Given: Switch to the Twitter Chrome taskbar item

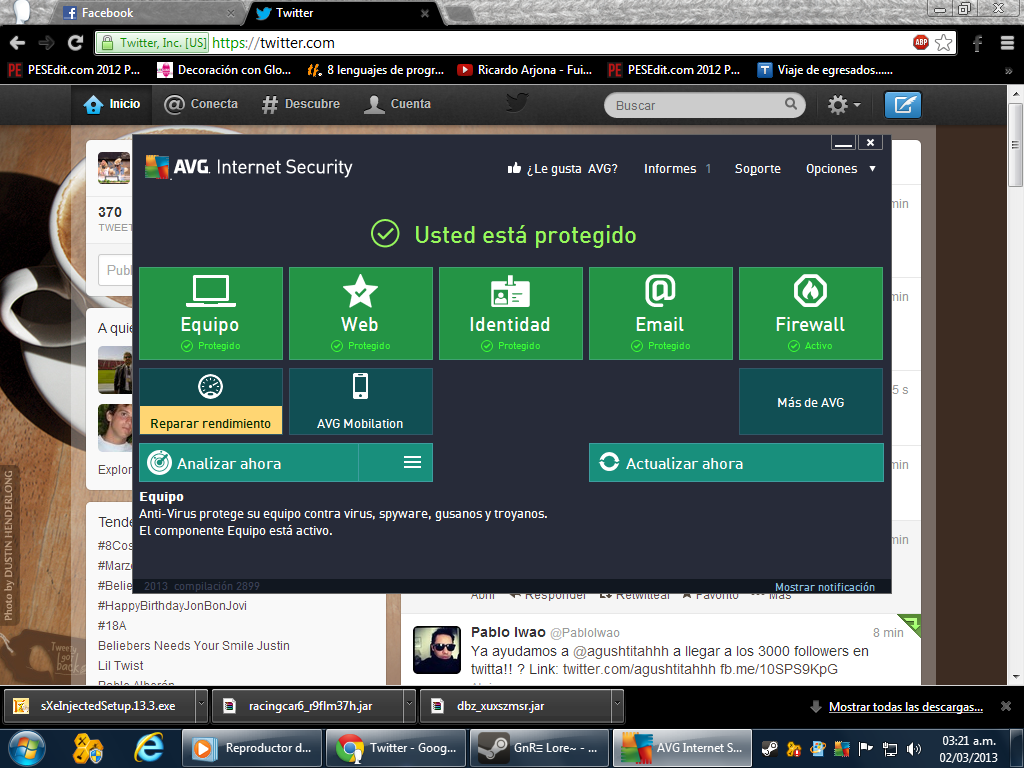Looking at the screenshot, I should (396, 748).
